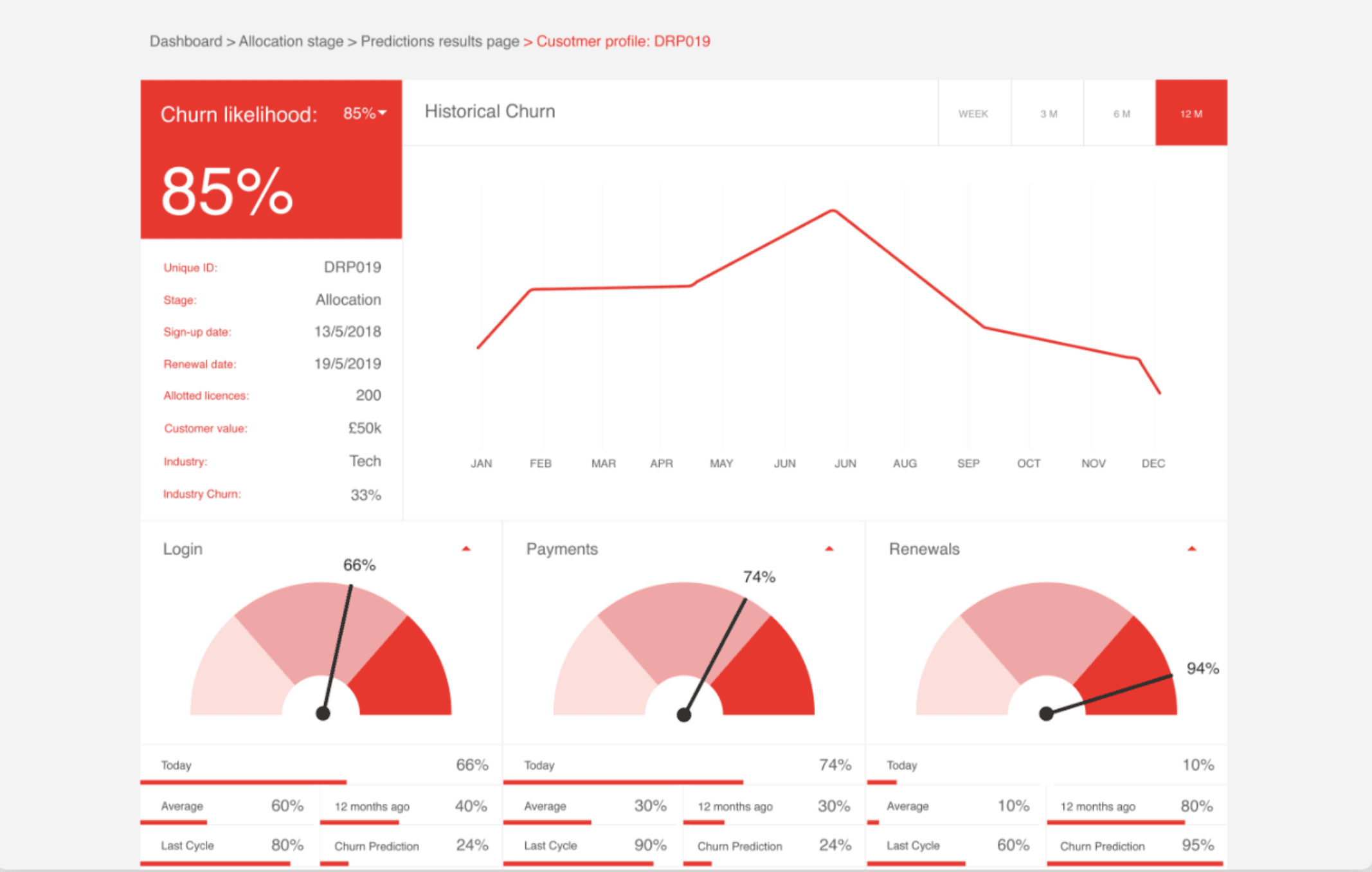The image size is (1372, 872).
Task: Switch Historical Churn to WEEK view
Action: click(973, 113)
